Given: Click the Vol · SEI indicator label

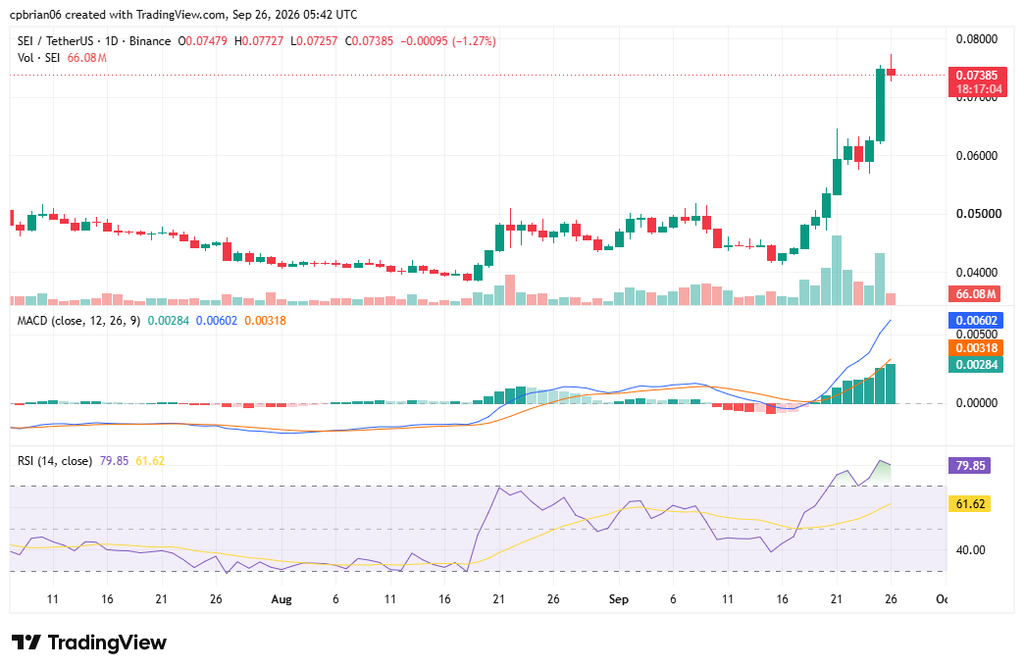Looking at the screenshot, I should point(39,58).
